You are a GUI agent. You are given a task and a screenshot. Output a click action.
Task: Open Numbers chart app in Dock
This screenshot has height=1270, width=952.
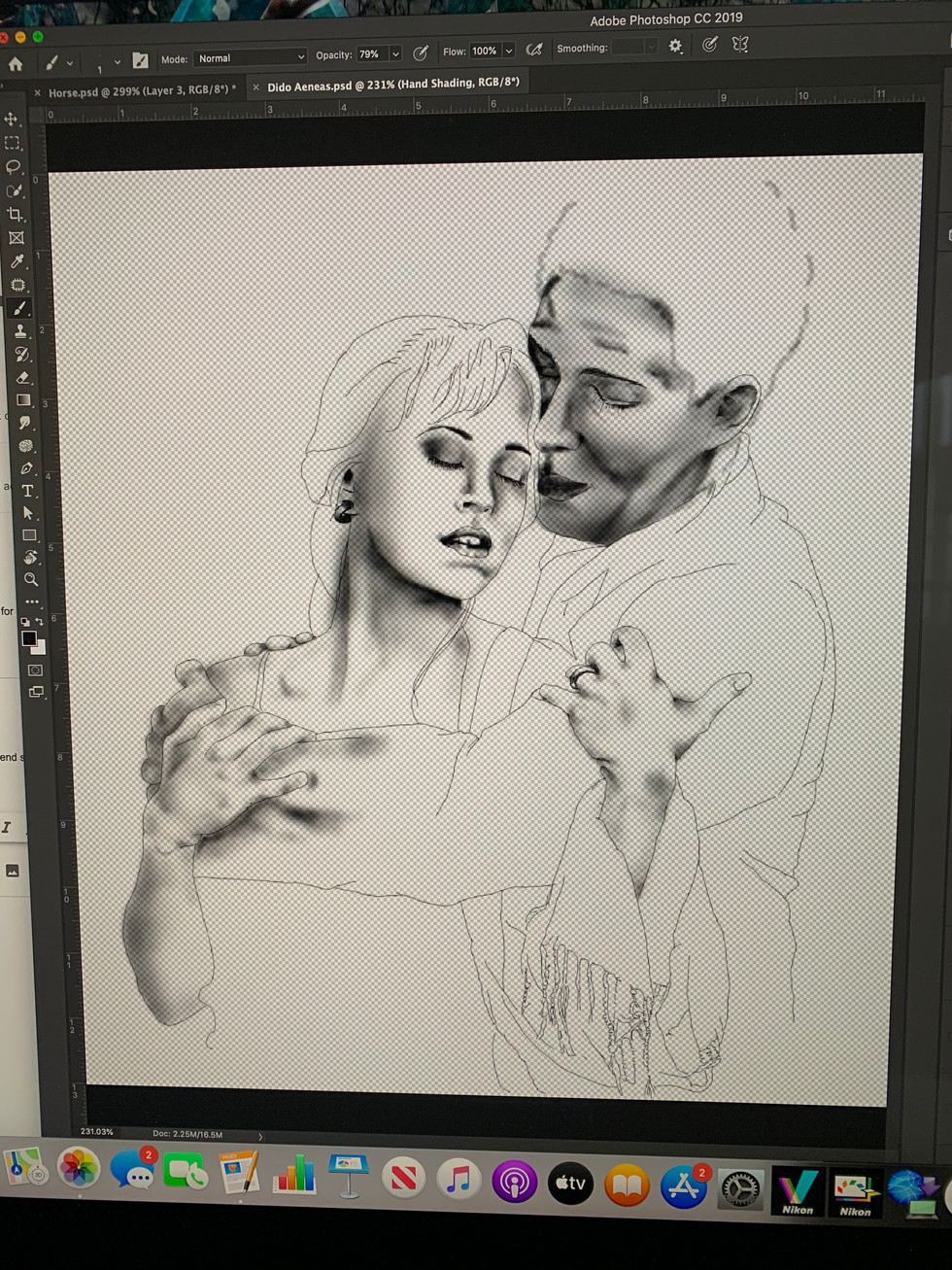293,1175
